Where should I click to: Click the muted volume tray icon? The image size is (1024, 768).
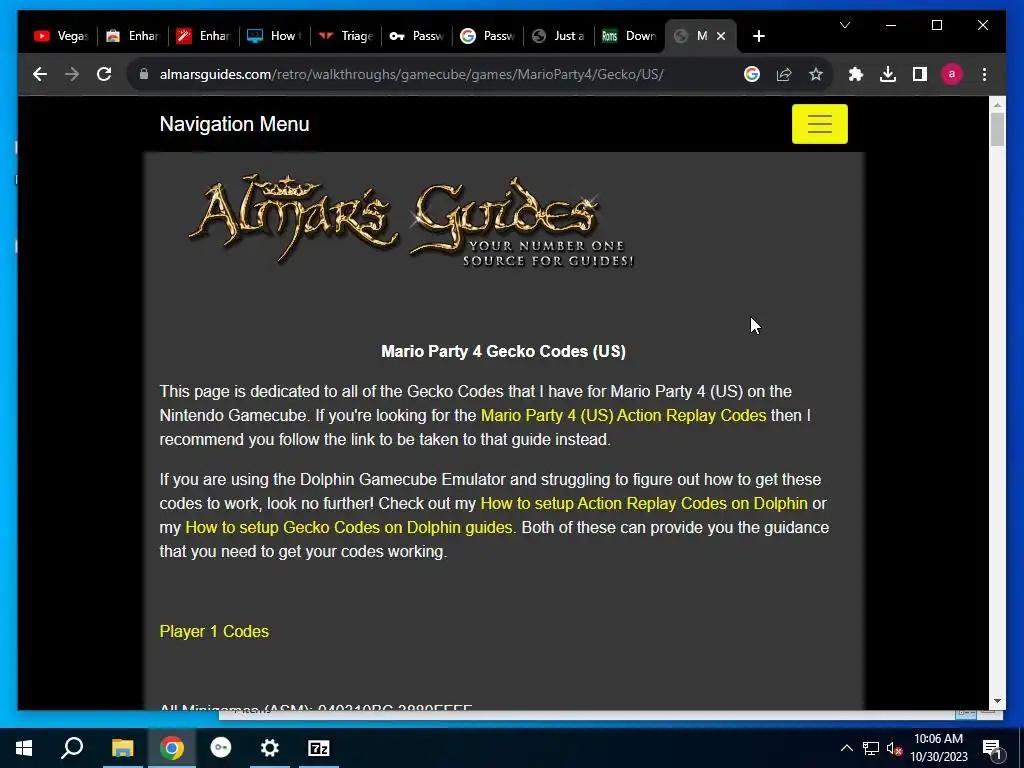tap(894, 748)
